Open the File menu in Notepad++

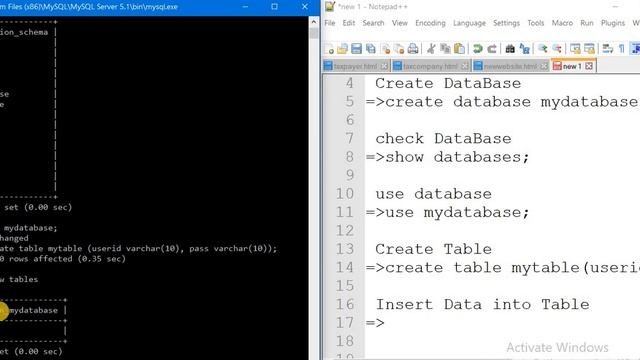[x=330, y=23]
